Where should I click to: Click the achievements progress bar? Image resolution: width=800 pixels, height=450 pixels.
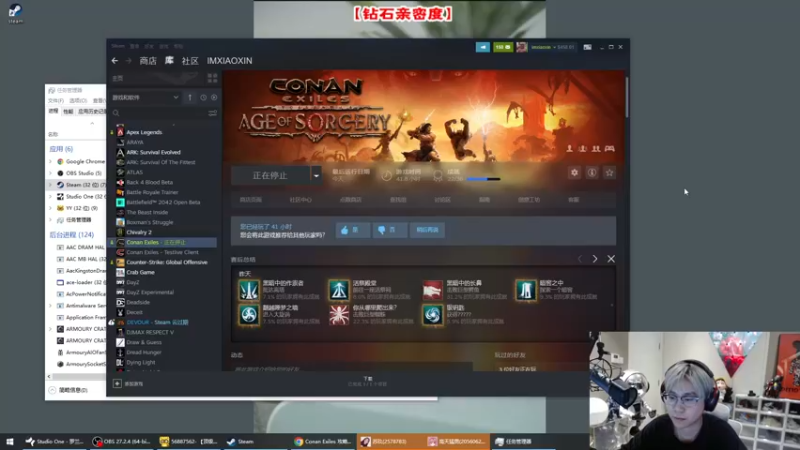pyautogui.click(x=483, y=179)
